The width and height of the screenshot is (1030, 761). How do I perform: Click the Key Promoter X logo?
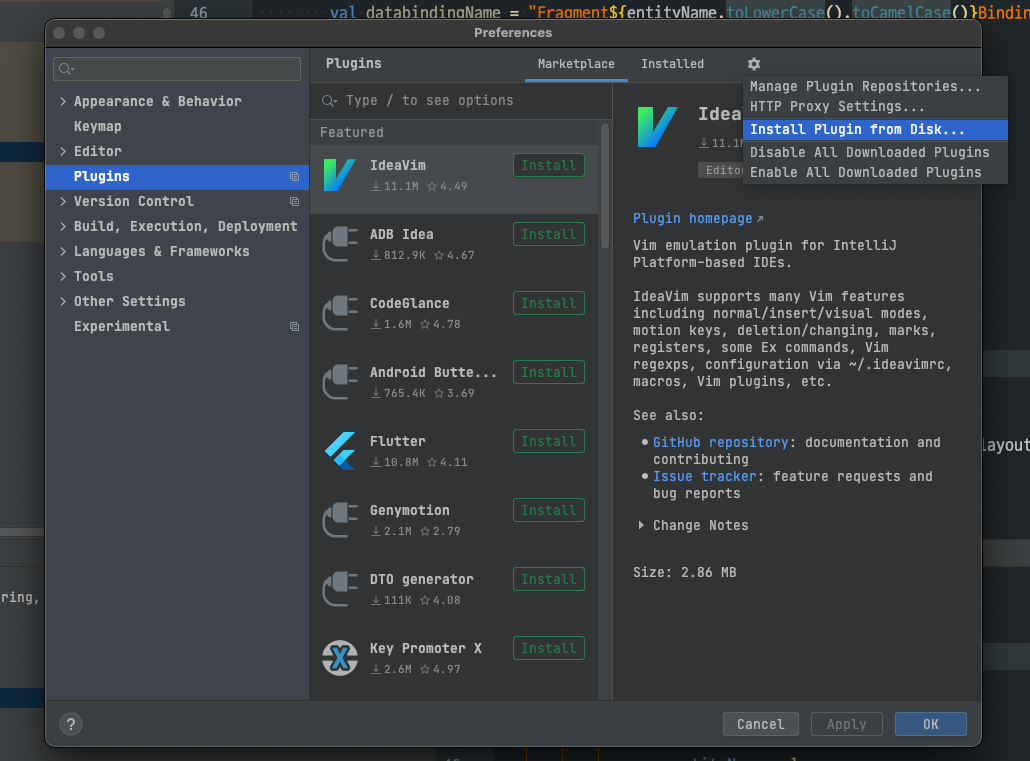coord(340,658)
